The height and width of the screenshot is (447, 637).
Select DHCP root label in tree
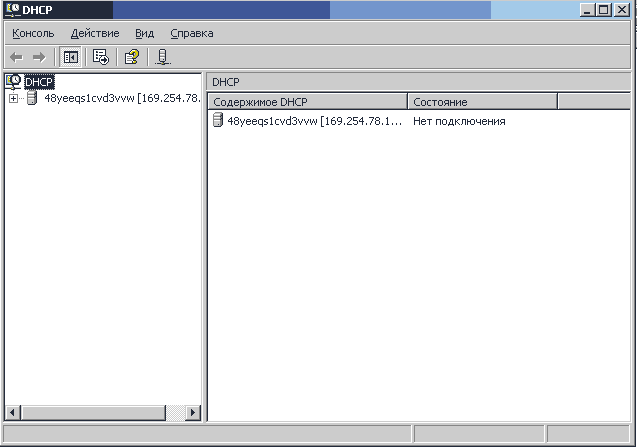click(x=39, y=82)
